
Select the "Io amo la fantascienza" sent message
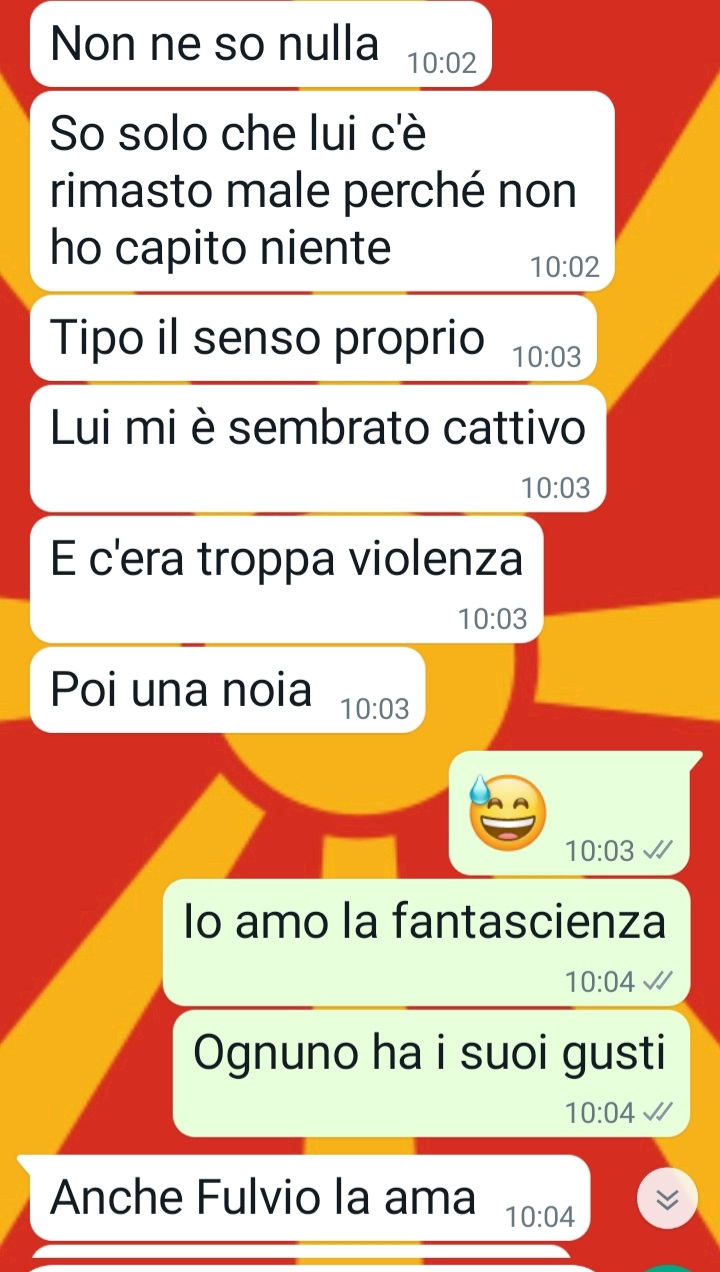pyautogui.click(x=426, y=942)
